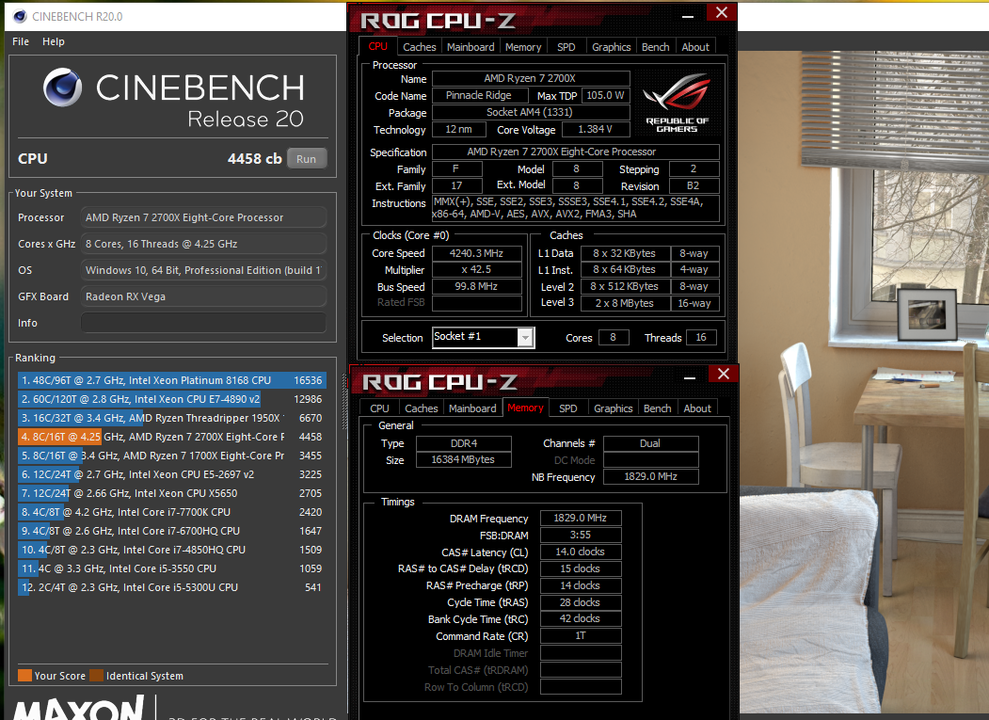Screen dimensions: 989x720
Task: Switch to SPD tab in lower CPU-Z
Action: 568,409
